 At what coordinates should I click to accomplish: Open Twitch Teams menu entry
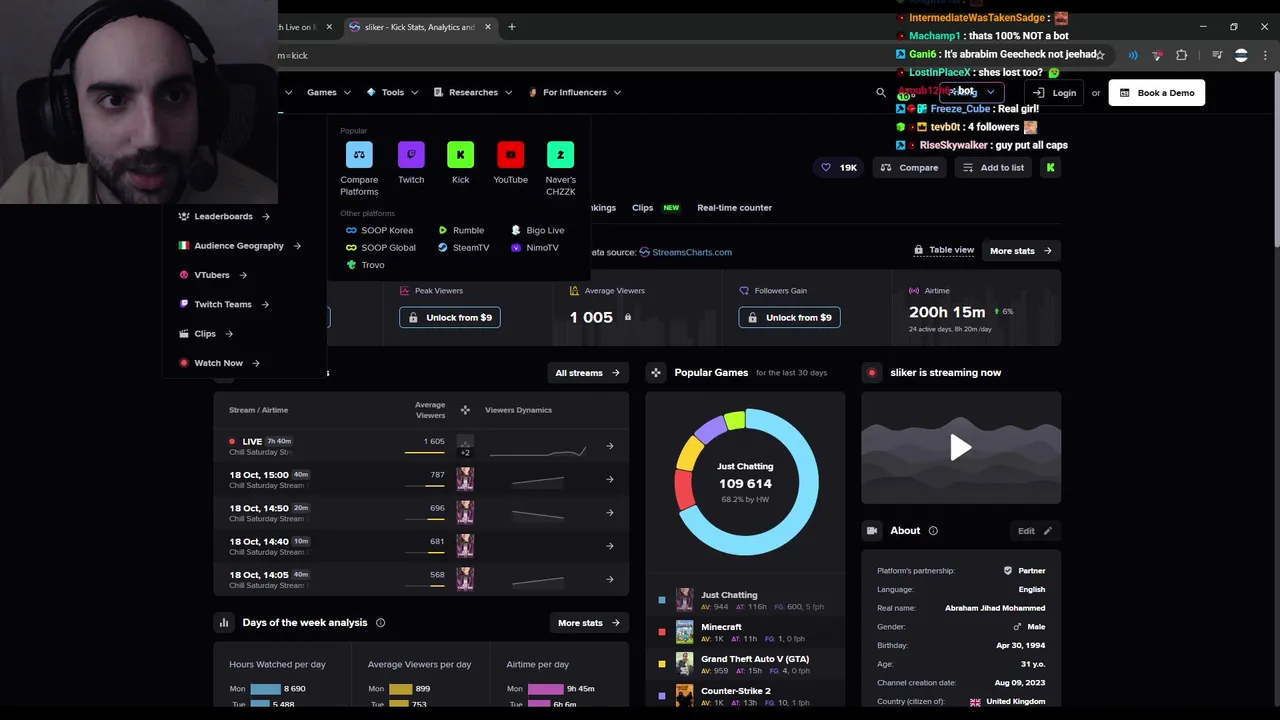pos(224,304)
